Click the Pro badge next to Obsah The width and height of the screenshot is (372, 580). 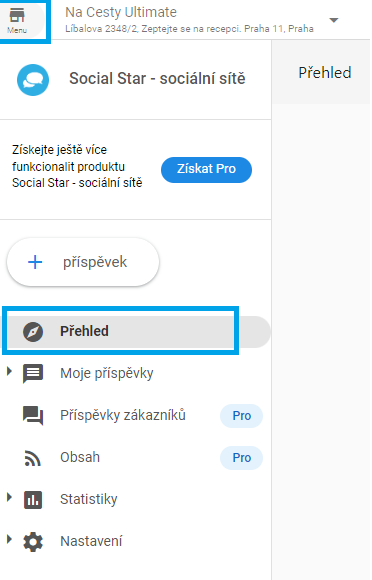tap(241, 458)
